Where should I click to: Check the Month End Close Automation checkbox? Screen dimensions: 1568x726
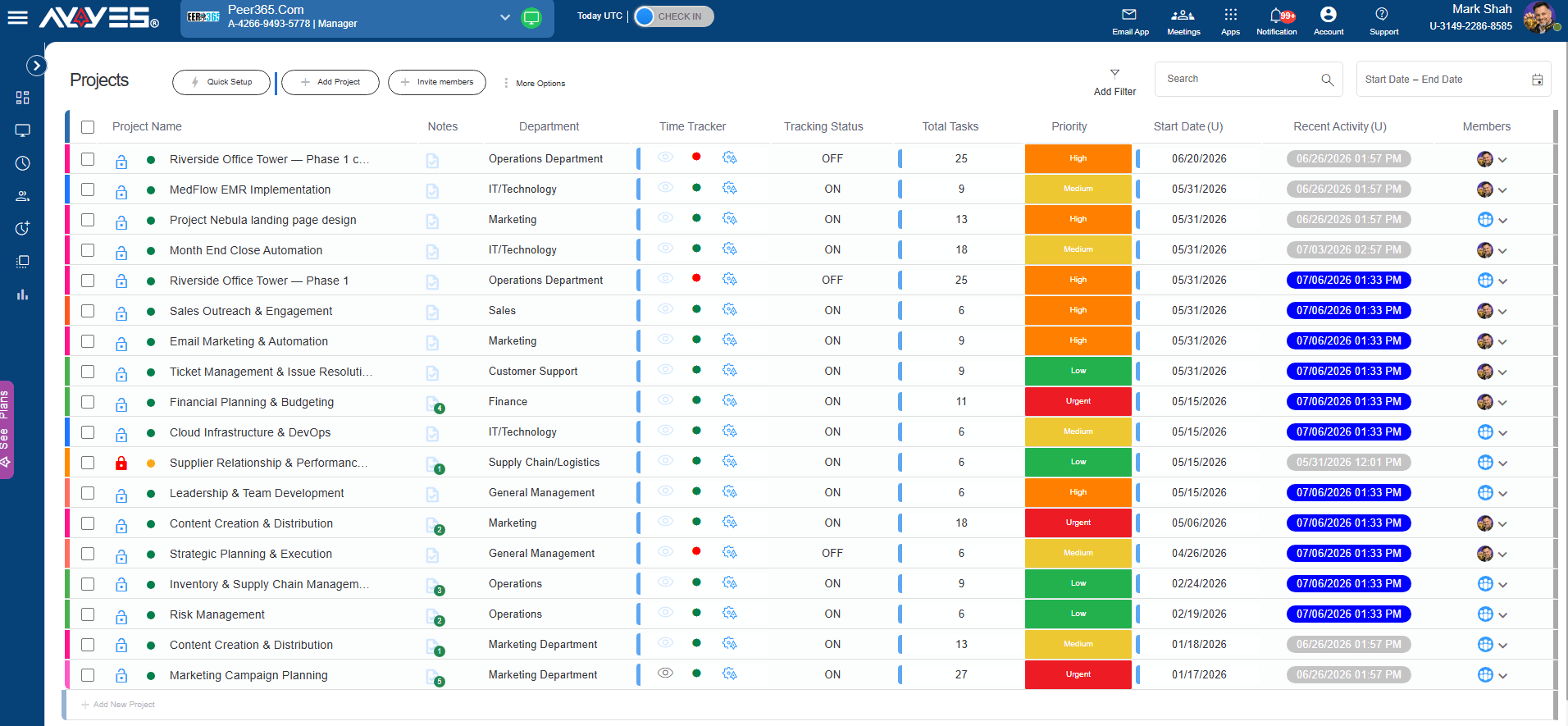pos(88,250)
